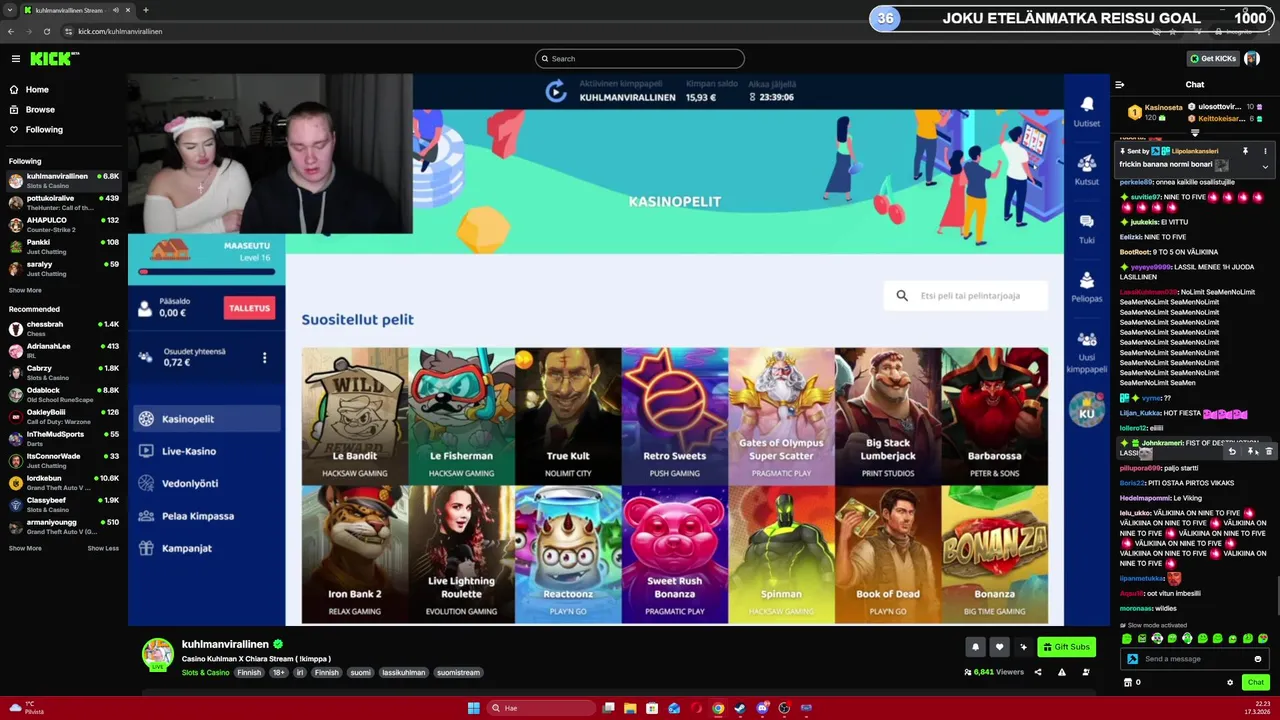Share the stream using share icon
The image size is (1280, 720).
1038,672
